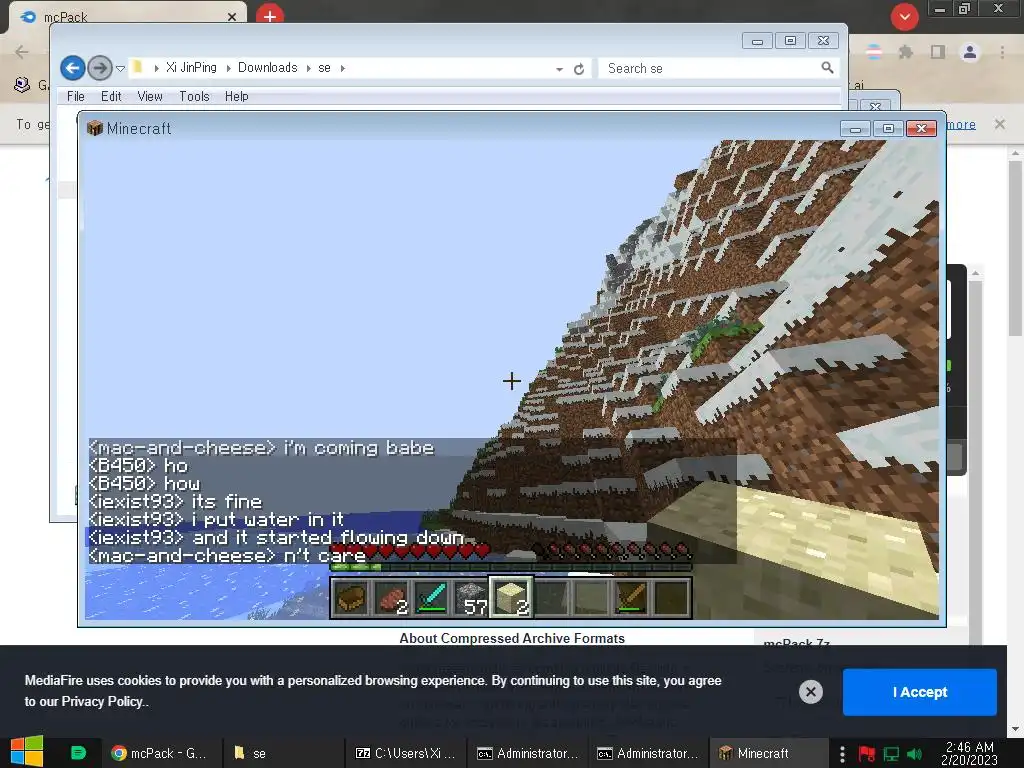Image resolution: width=1024 pixels, height=768 pixels.
Task: Expand the Downloads breadcrumb arrow
Action: 308,68
